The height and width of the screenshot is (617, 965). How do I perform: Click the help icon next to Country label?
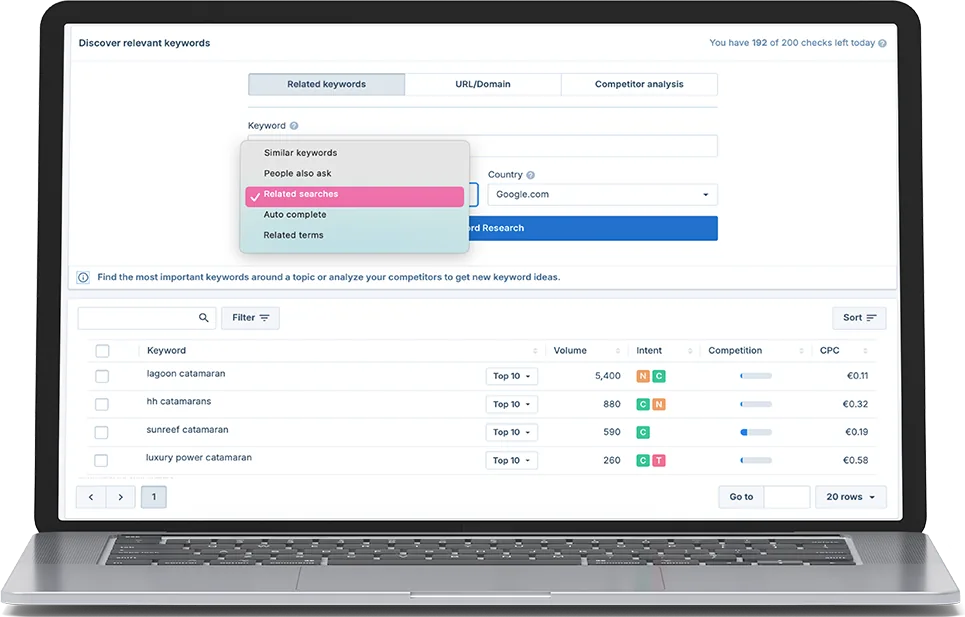[531, 175]
